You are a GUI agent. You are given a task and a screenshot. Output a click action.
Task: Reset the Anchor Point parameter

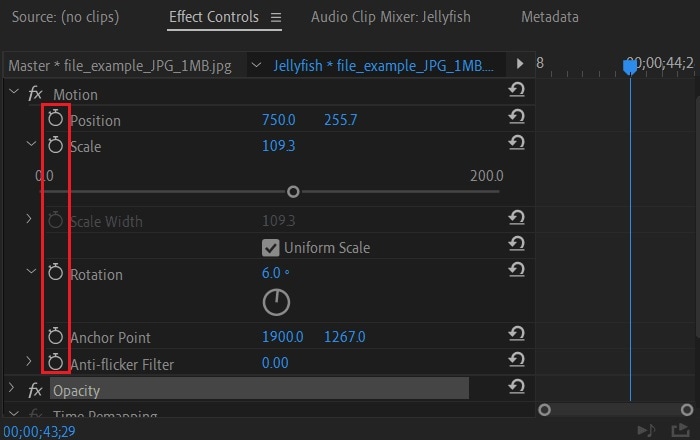pos(517,334)
